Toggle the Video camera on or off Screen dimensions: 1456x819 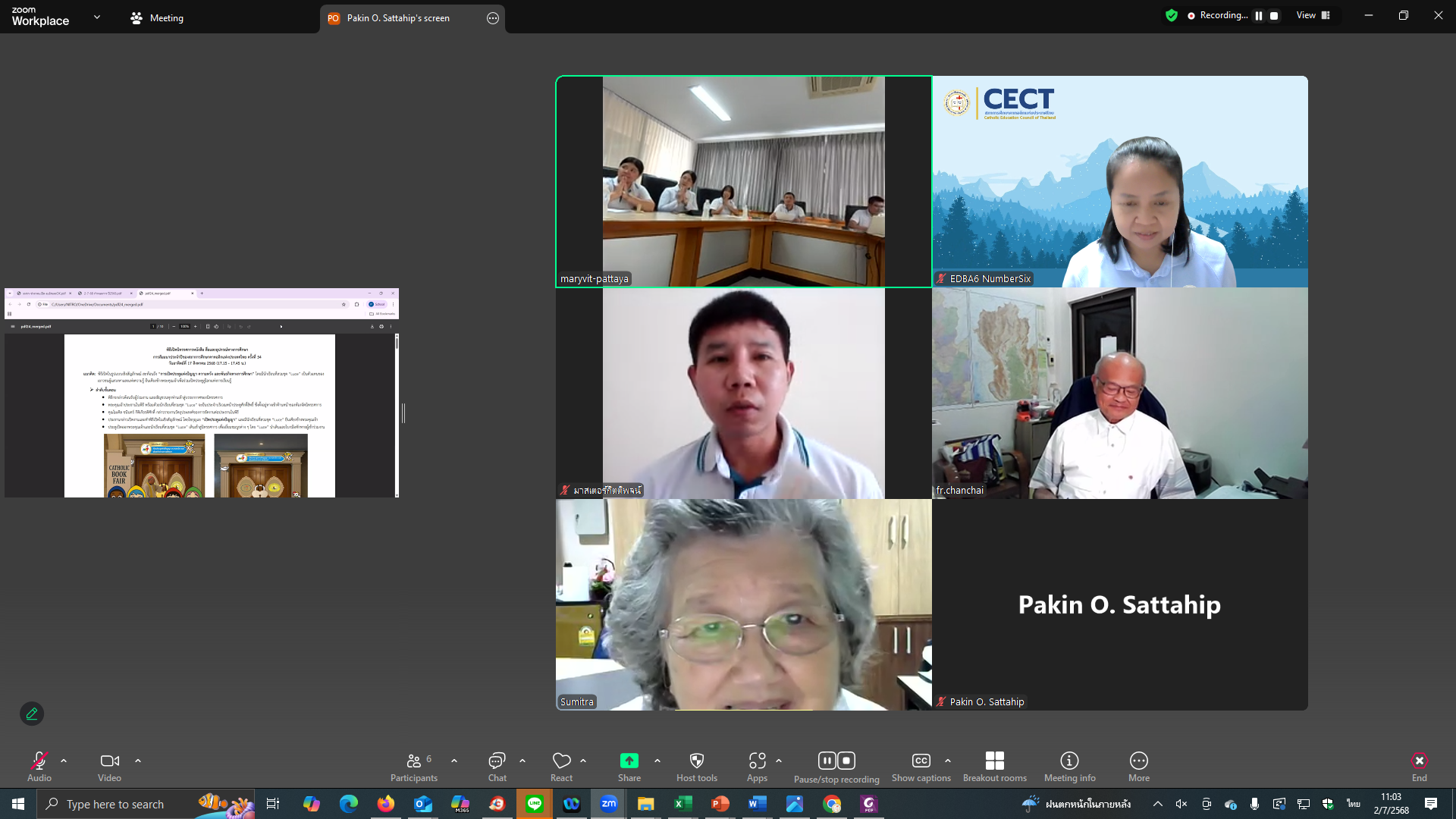click(109, 761)
